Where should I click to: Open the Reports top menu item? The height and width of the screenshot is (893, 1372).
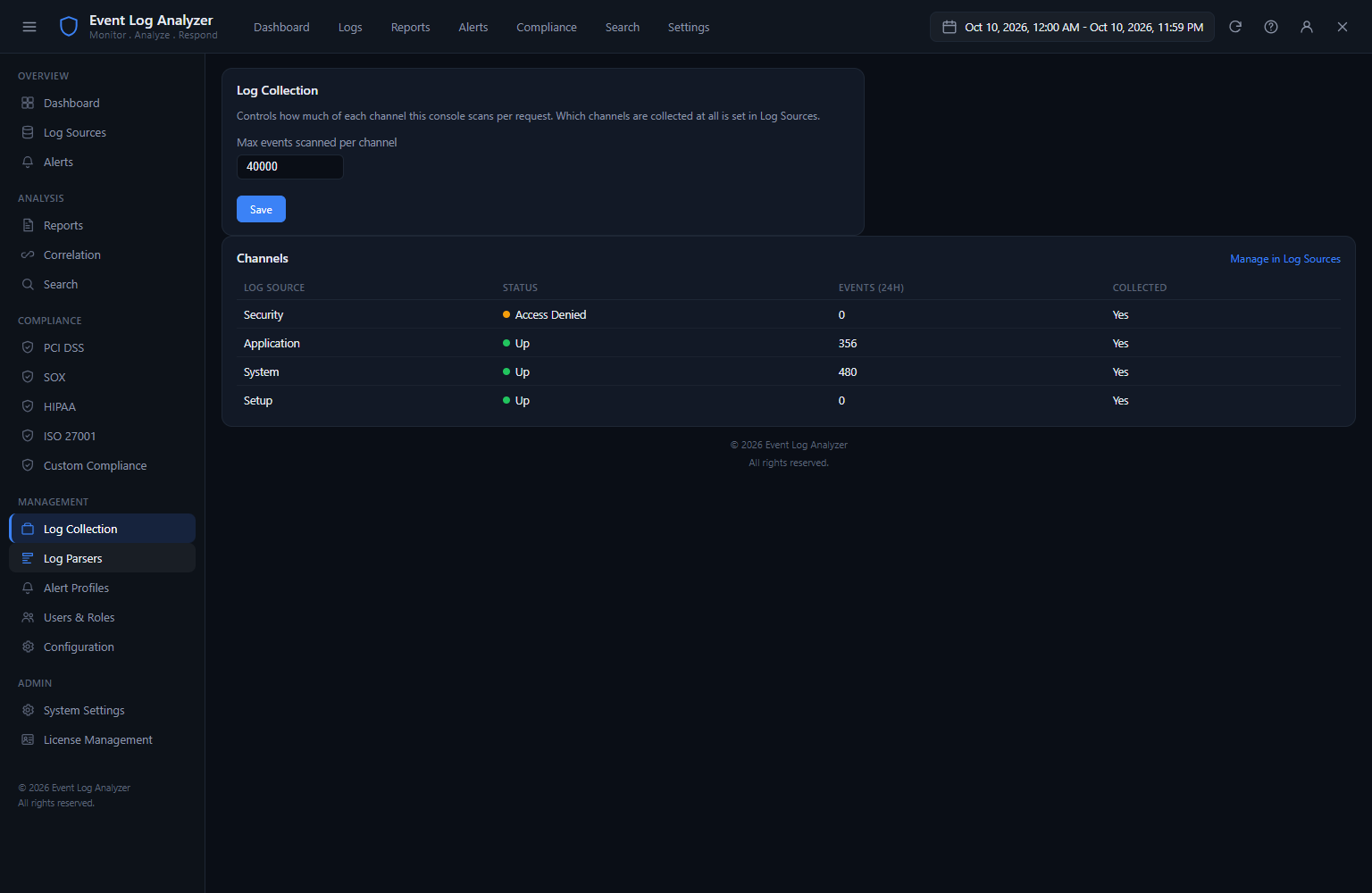pos(410,27)
